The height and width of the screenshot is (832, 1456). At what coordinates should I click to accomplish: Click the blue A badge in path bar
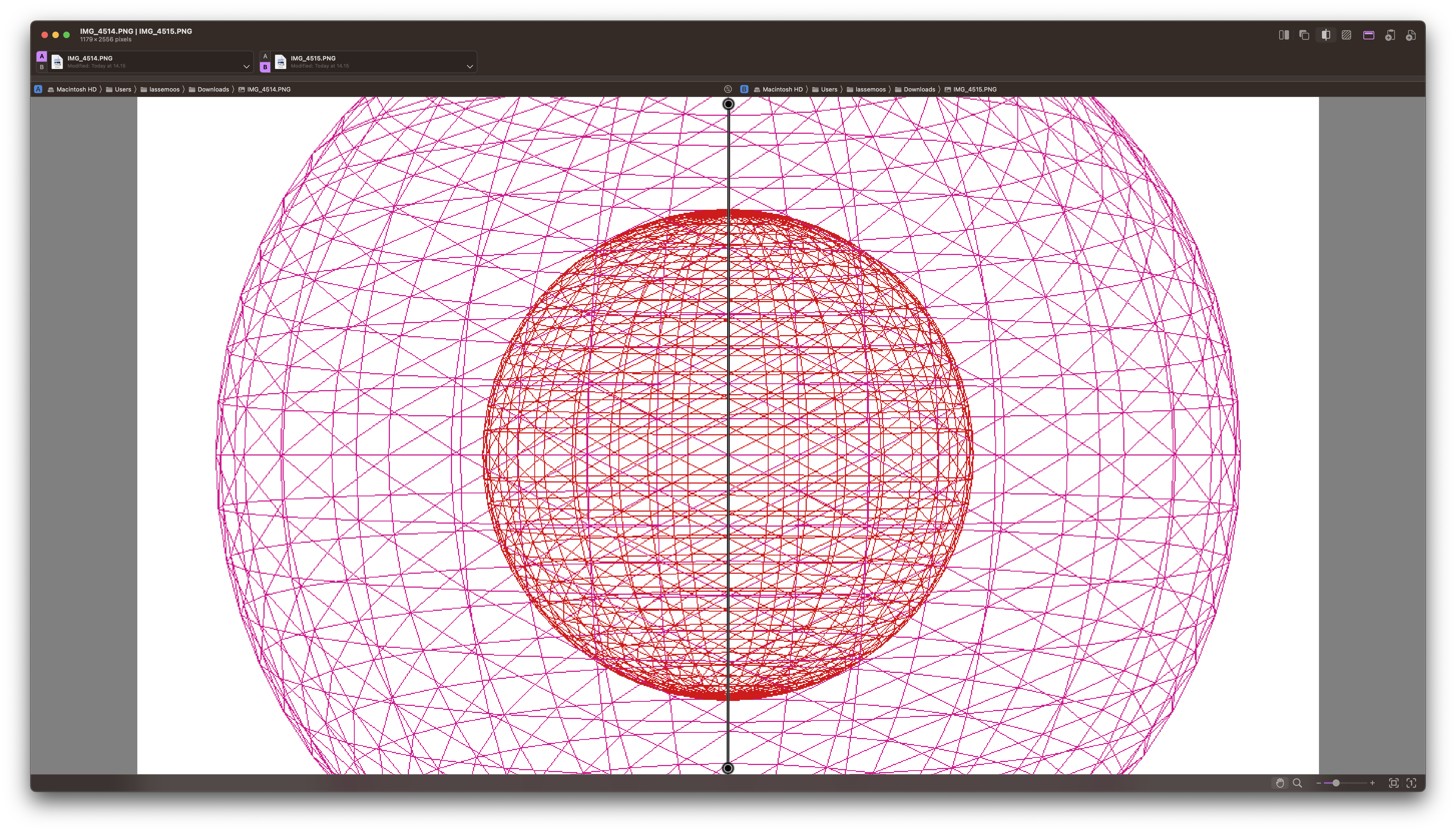coord(38,89)
